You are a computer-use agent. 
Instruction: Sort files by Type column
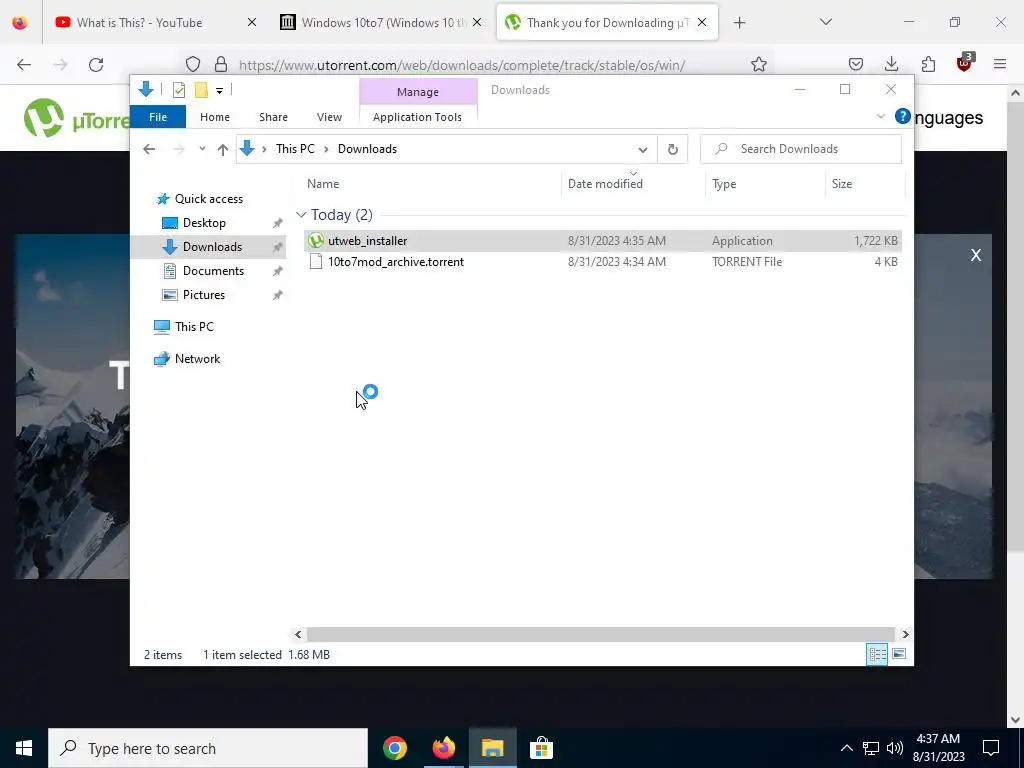pyautogui.click(x=724, y=184)
